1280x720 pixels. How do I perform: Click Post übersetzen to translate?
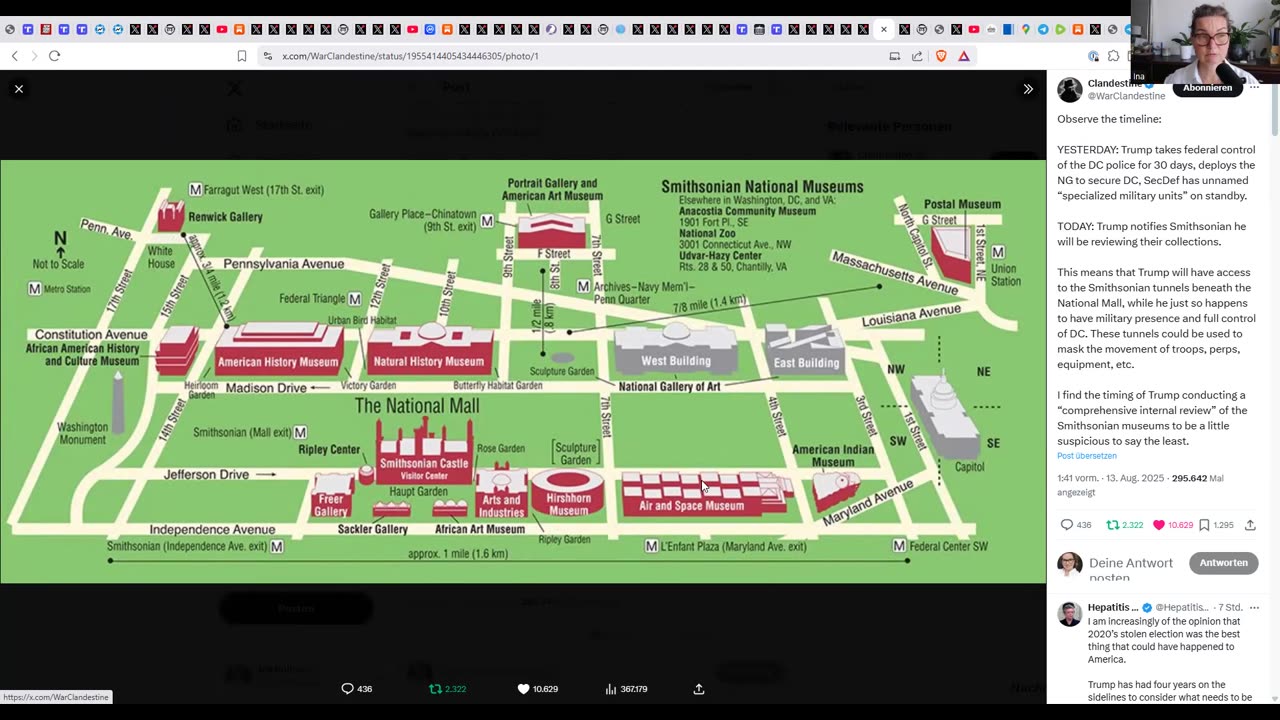point(1087,456)
